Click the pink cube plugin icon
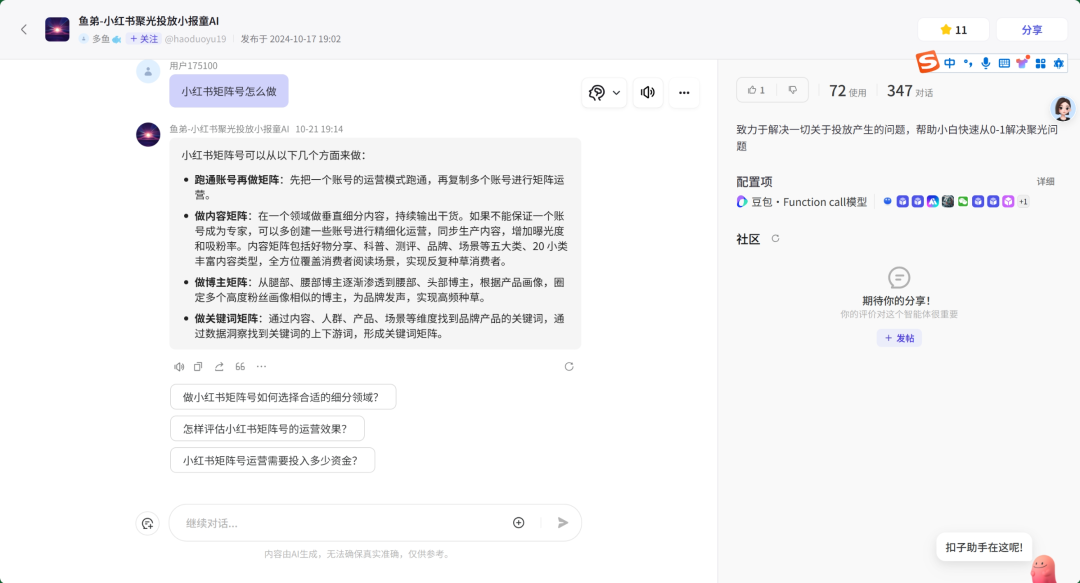Image resolution: width=1080 pixels, height=583 pixels. click(1008, 202)
